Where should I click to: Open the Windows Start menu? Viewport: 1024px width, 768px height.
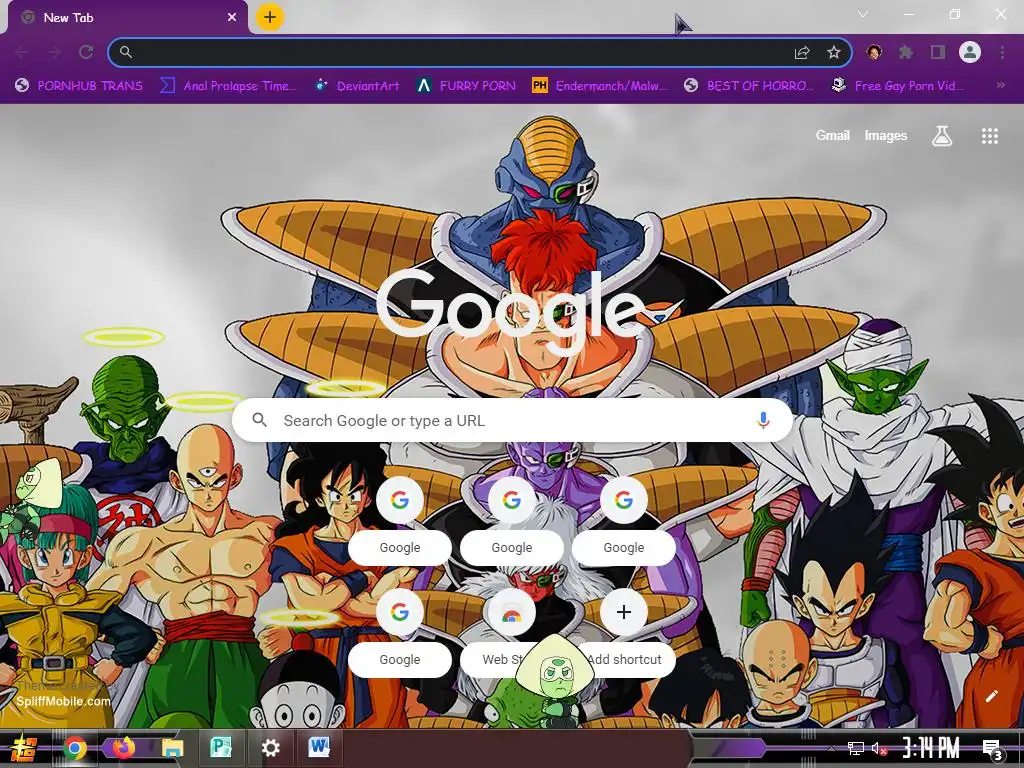point(22,748)
